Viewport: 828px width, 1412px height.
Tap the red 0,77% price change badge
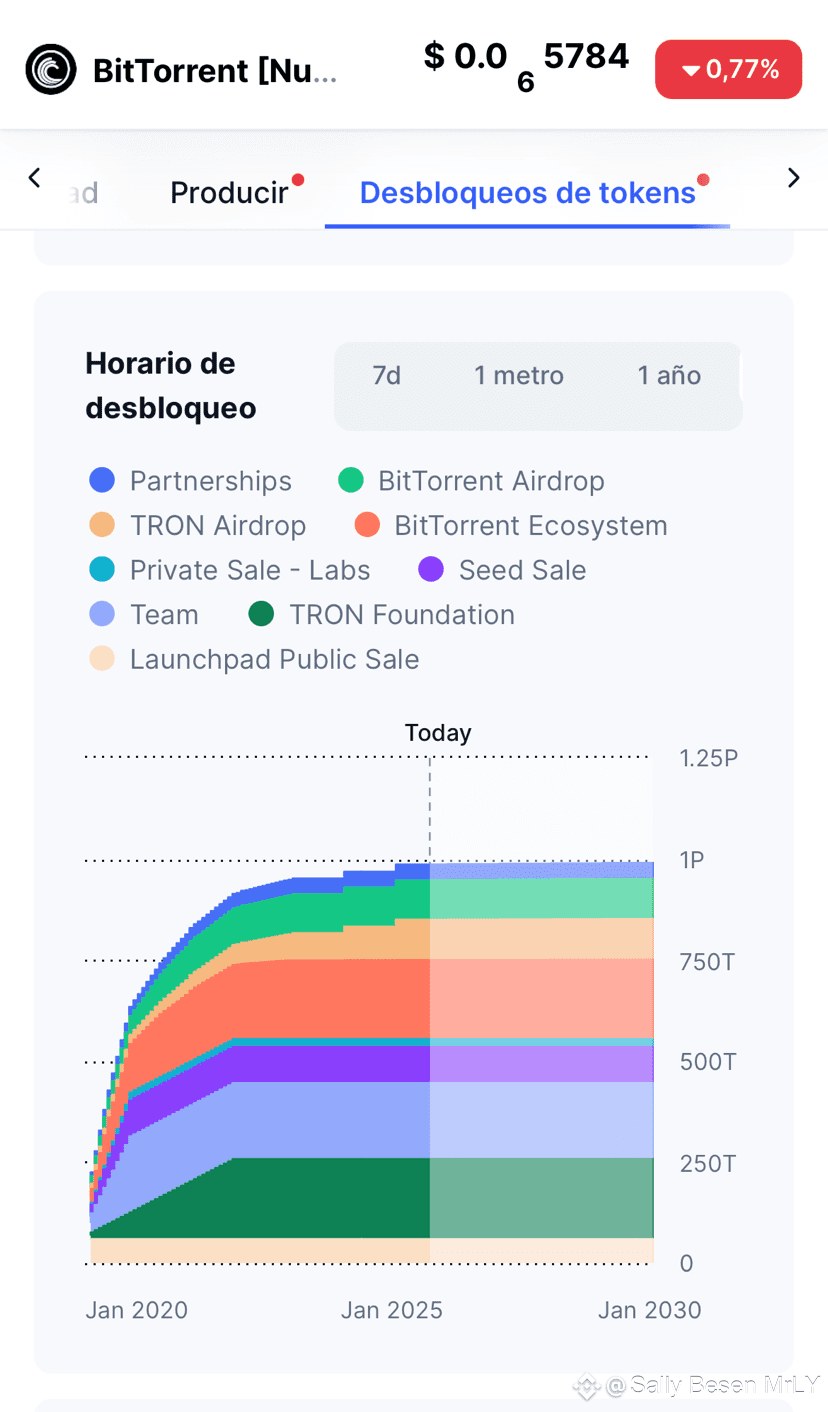728,69
